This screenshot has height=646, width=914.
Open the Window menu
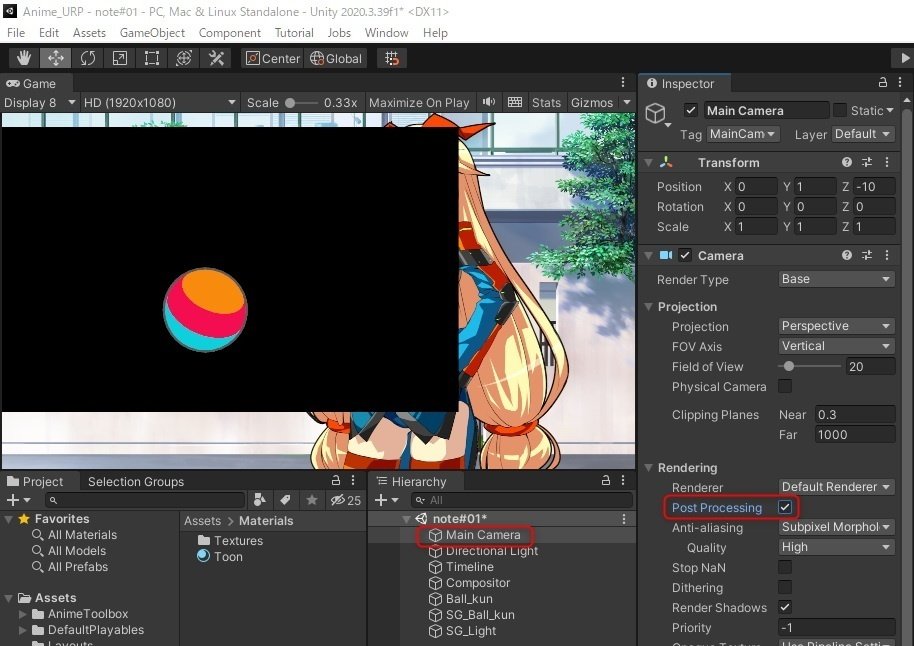[x=386, y=33]
